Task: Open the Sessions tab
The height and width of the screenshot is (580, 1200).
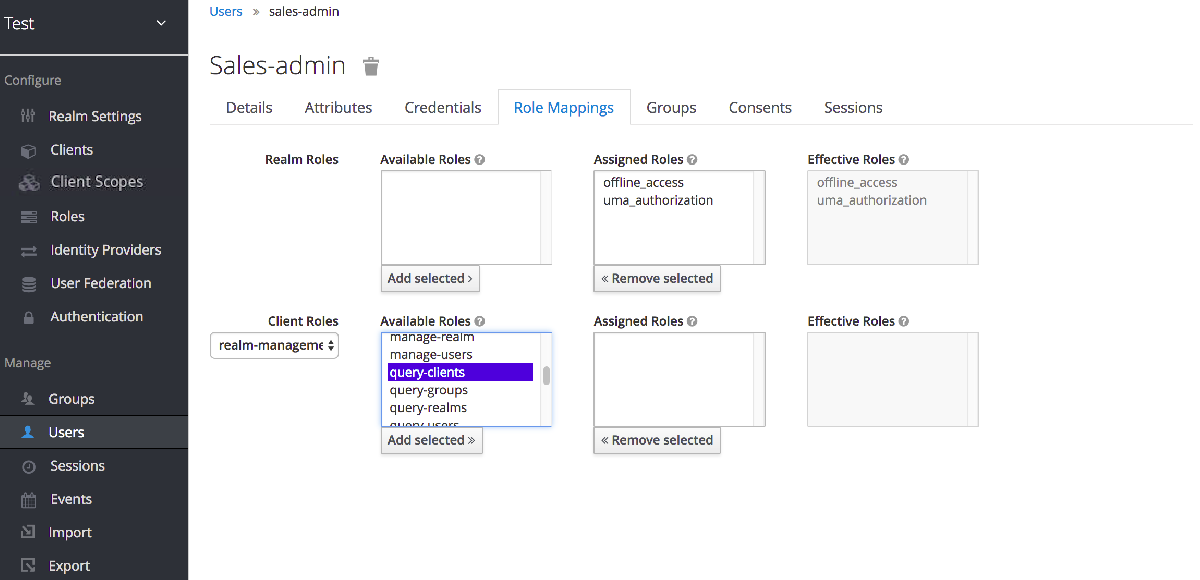Action: coord(853,108)
